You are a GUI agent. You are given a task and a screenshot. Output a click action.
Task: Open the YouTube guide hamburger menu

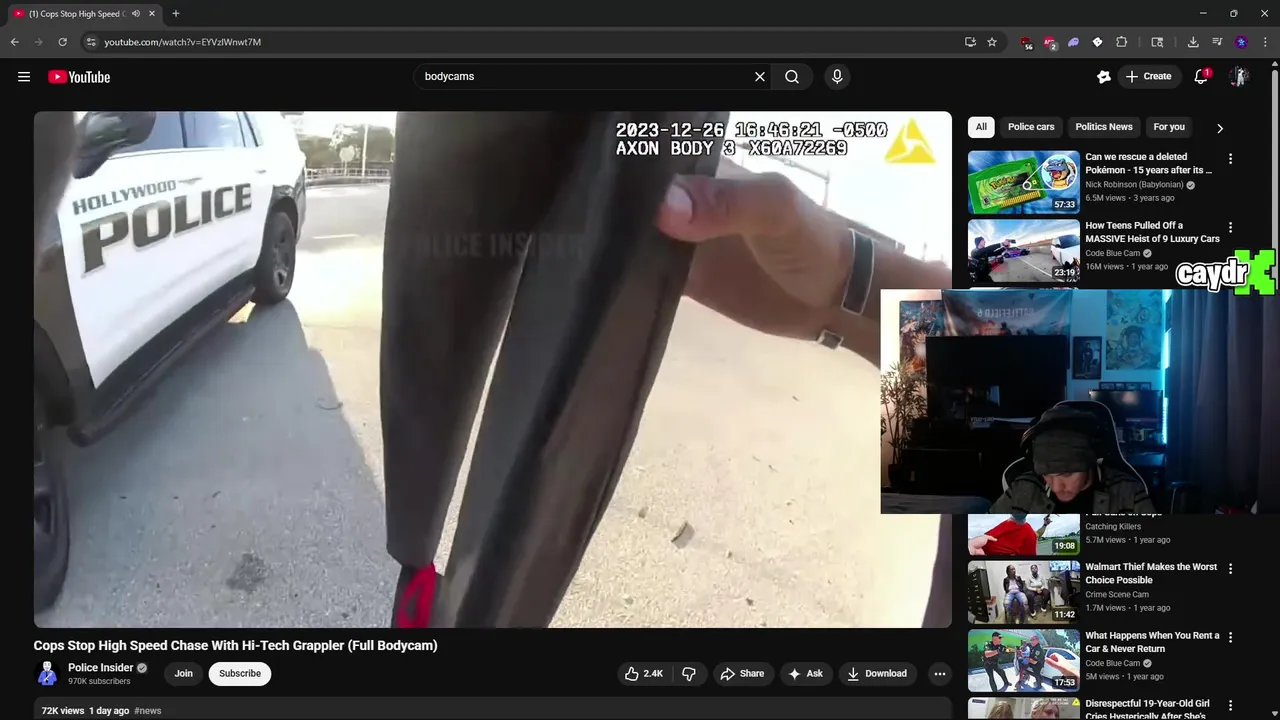24,77
